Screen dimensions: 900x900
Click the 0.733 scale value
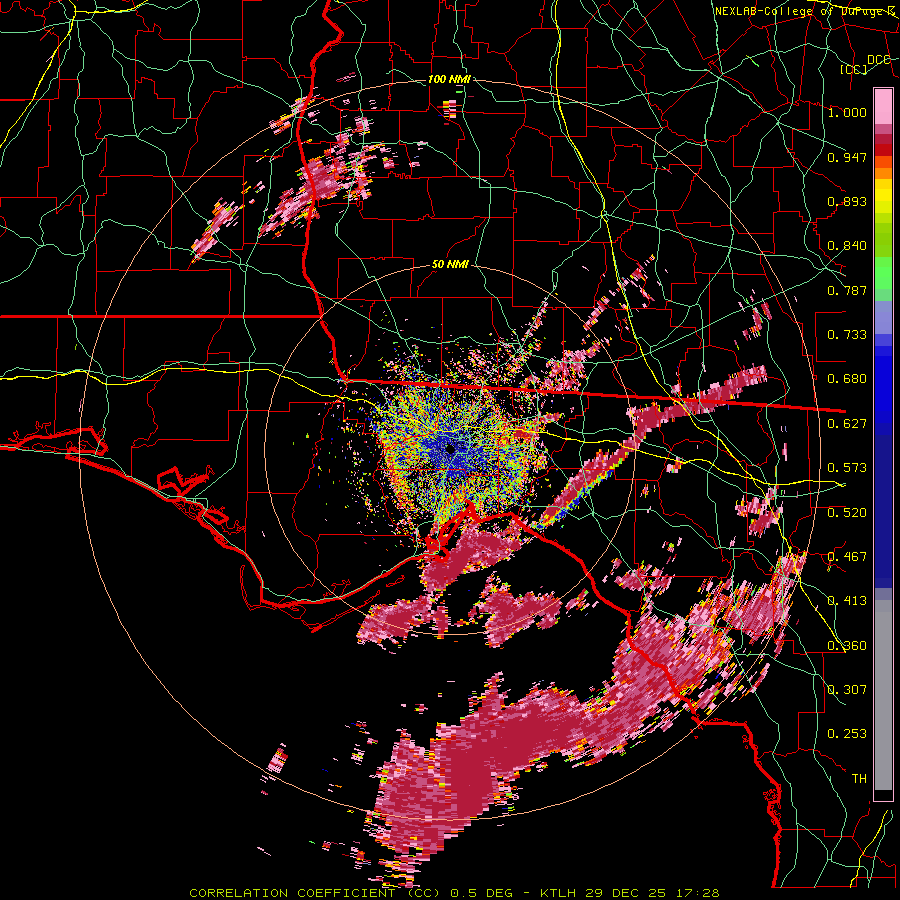(847, 335)
